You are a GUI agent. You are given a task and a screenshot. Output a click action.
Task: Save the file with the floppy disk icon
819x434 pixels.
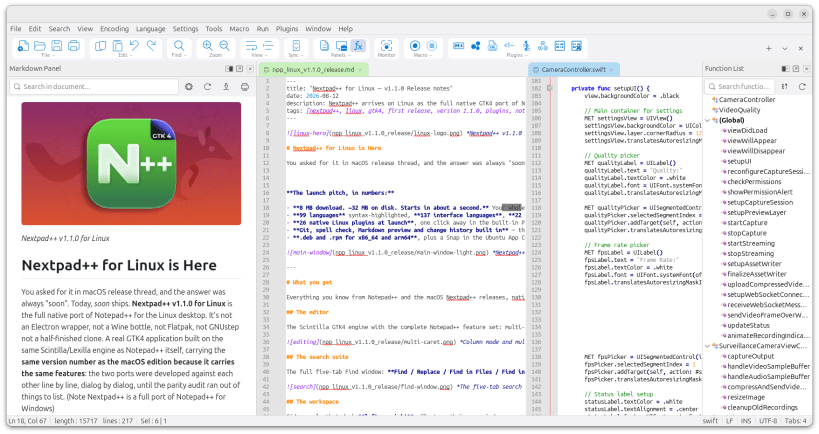tap(57, 46)
